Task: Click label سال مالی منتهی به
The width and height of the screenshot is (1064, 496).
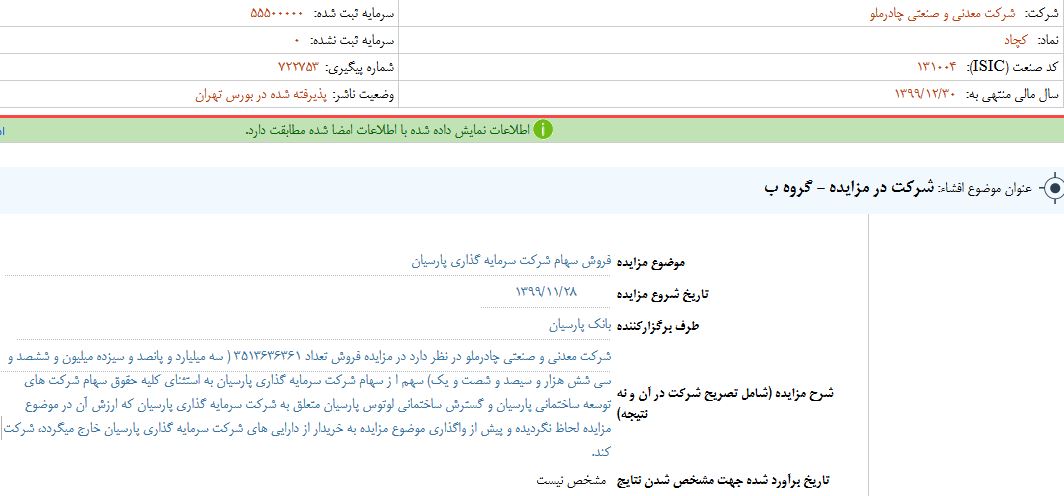Action: pos(1010,94)
